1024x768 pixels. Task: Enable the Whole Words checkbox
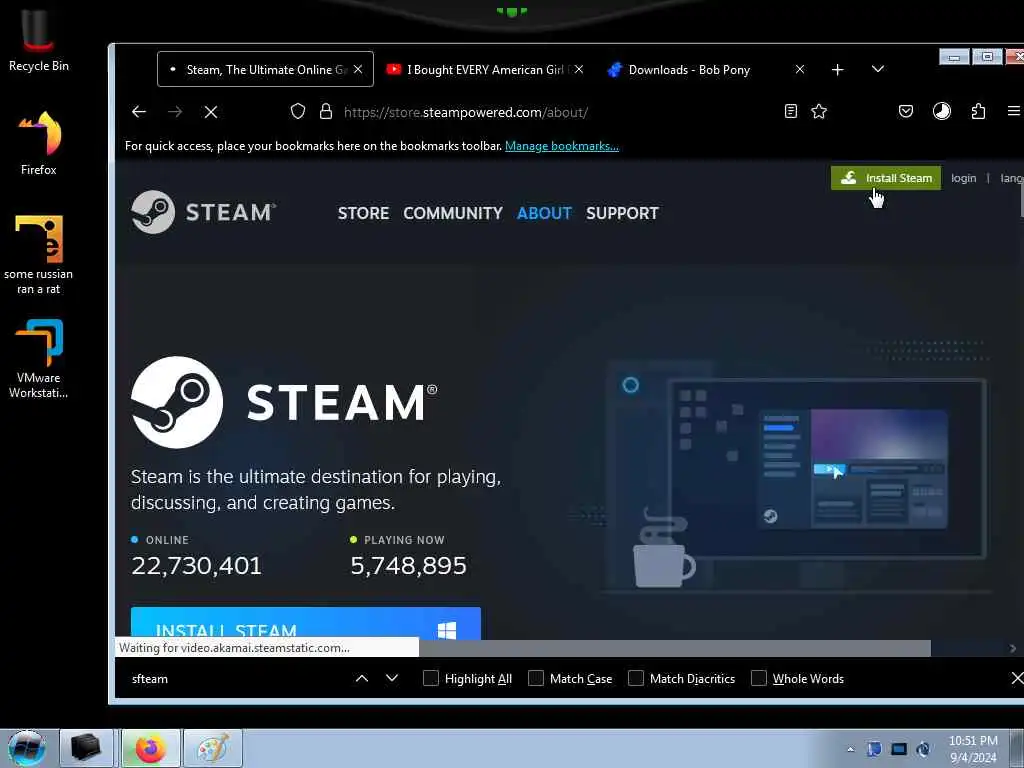click(759, 679)
